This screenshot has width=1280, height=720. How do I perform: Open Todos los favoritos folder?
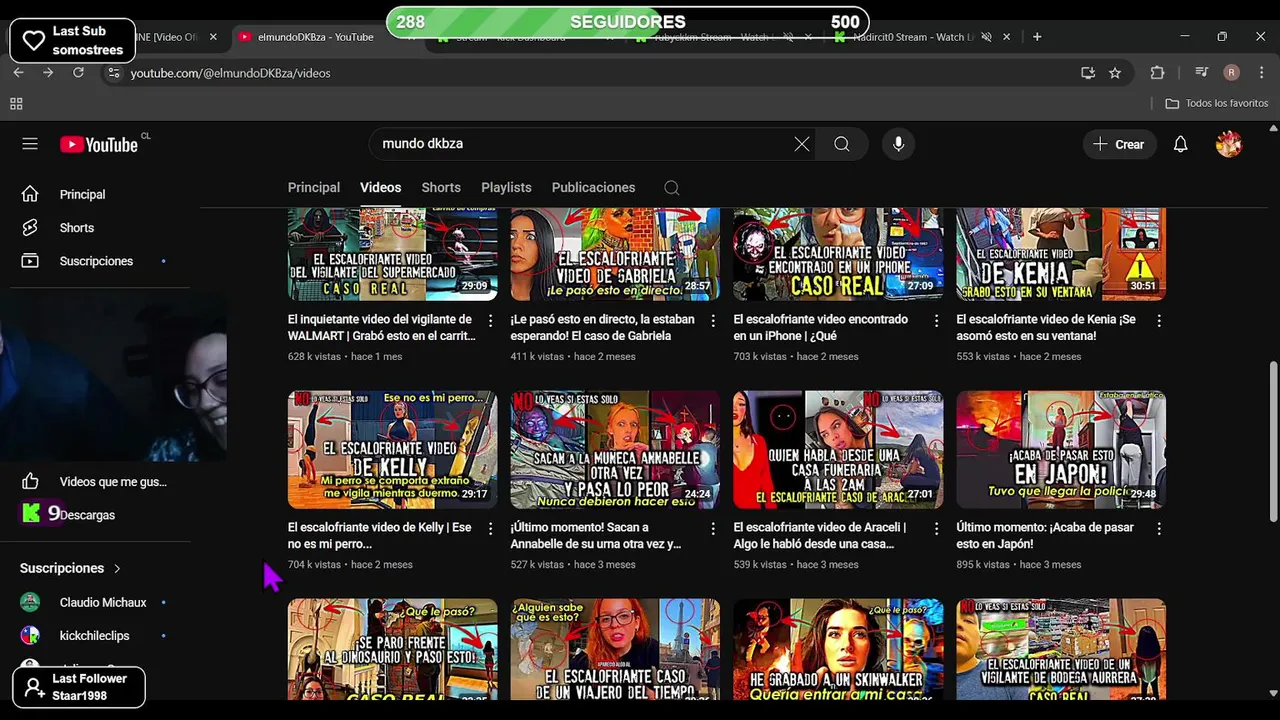pos(1216,103)
